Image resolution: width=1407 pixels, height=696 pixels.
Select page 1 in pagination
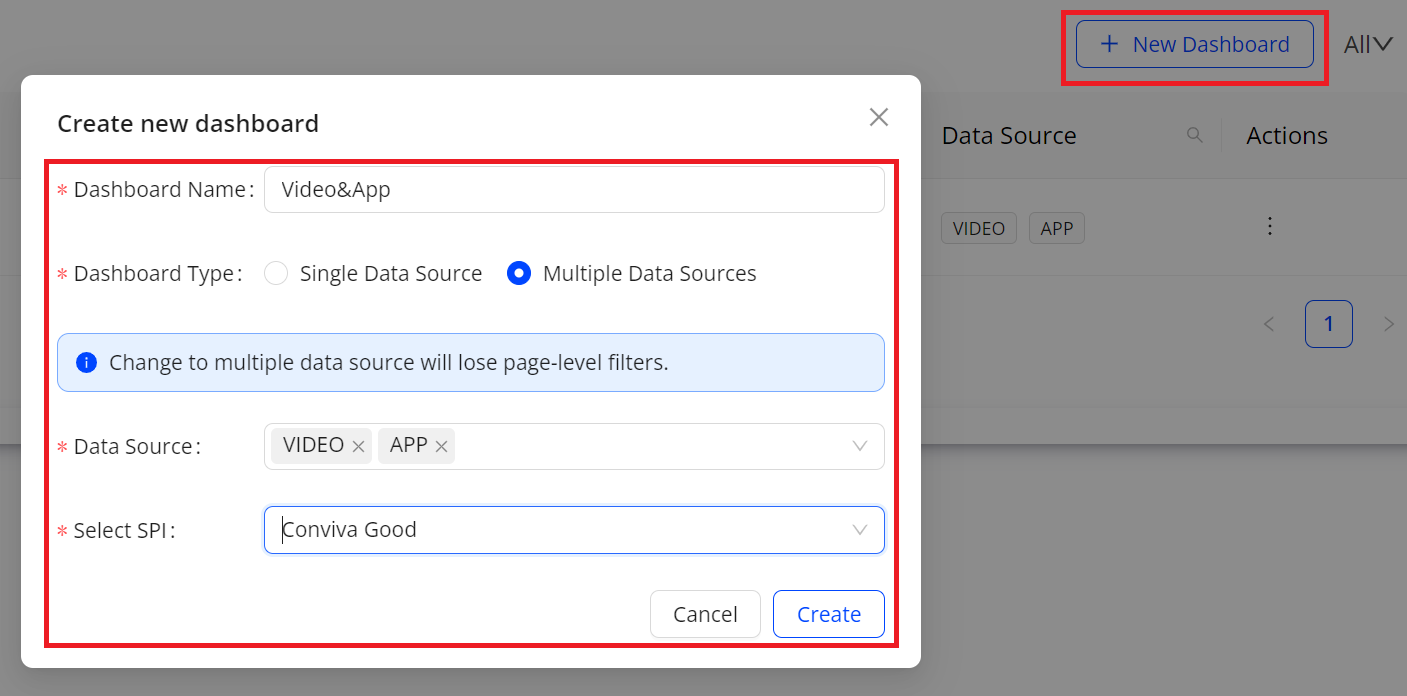coord(1328,324)
